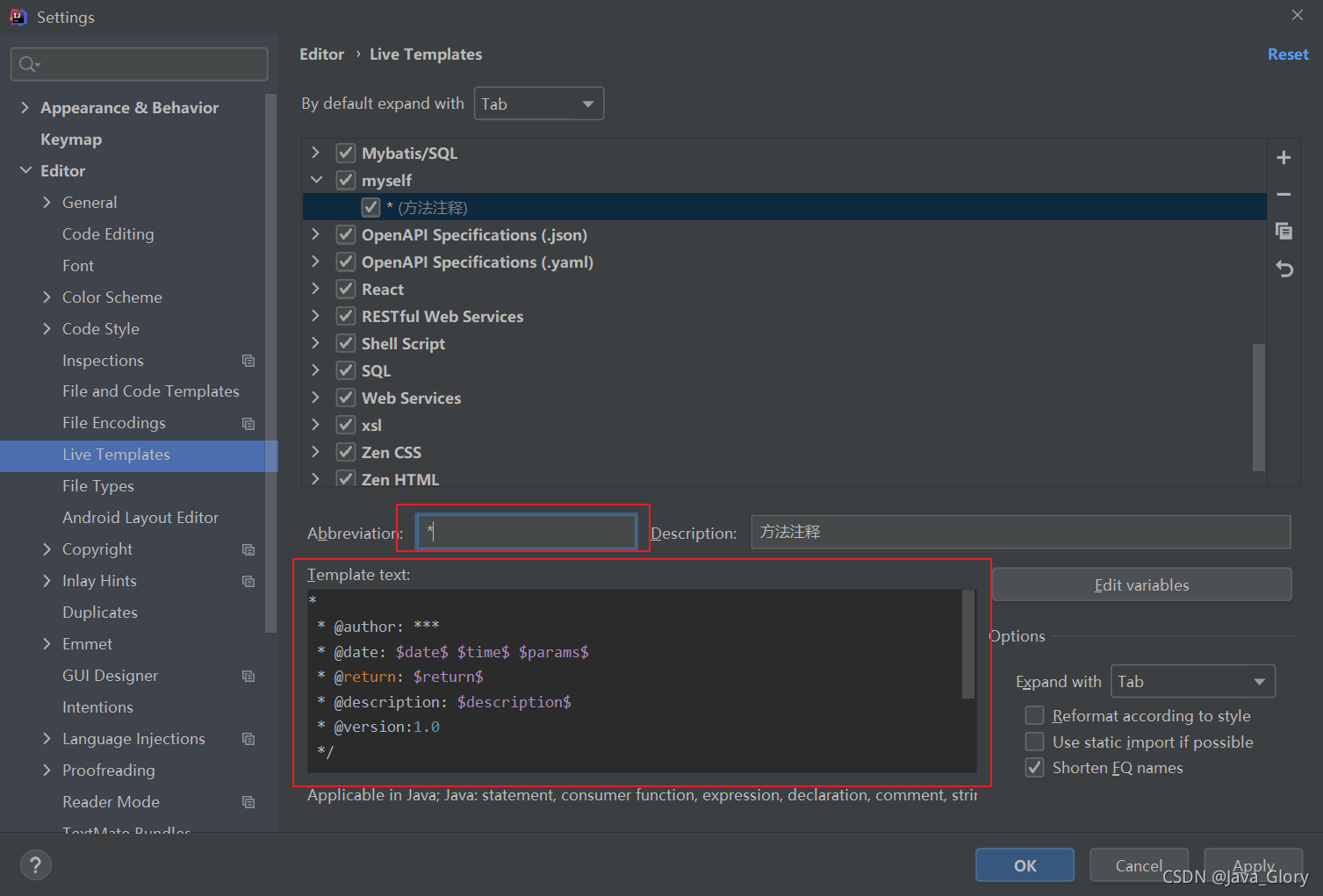
Task: Expand the Appearance & Behavior section
Action: tap(25, 107)
